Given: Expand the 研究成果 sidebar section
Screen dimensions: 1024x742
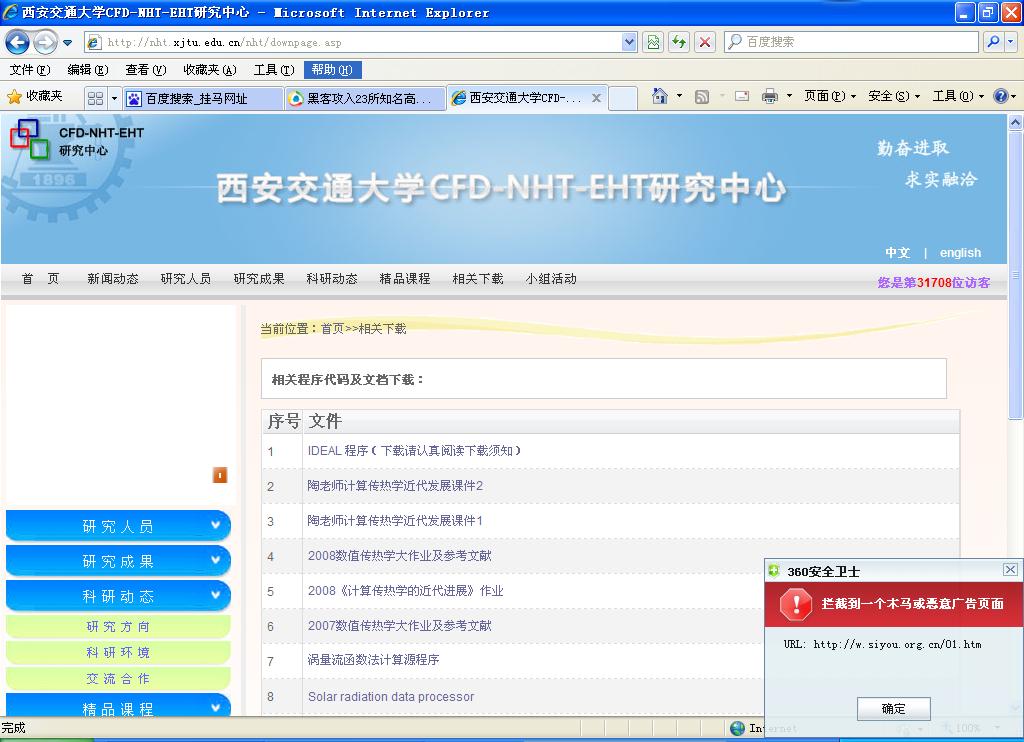Looking at the screenshot, I should [118, 561].
